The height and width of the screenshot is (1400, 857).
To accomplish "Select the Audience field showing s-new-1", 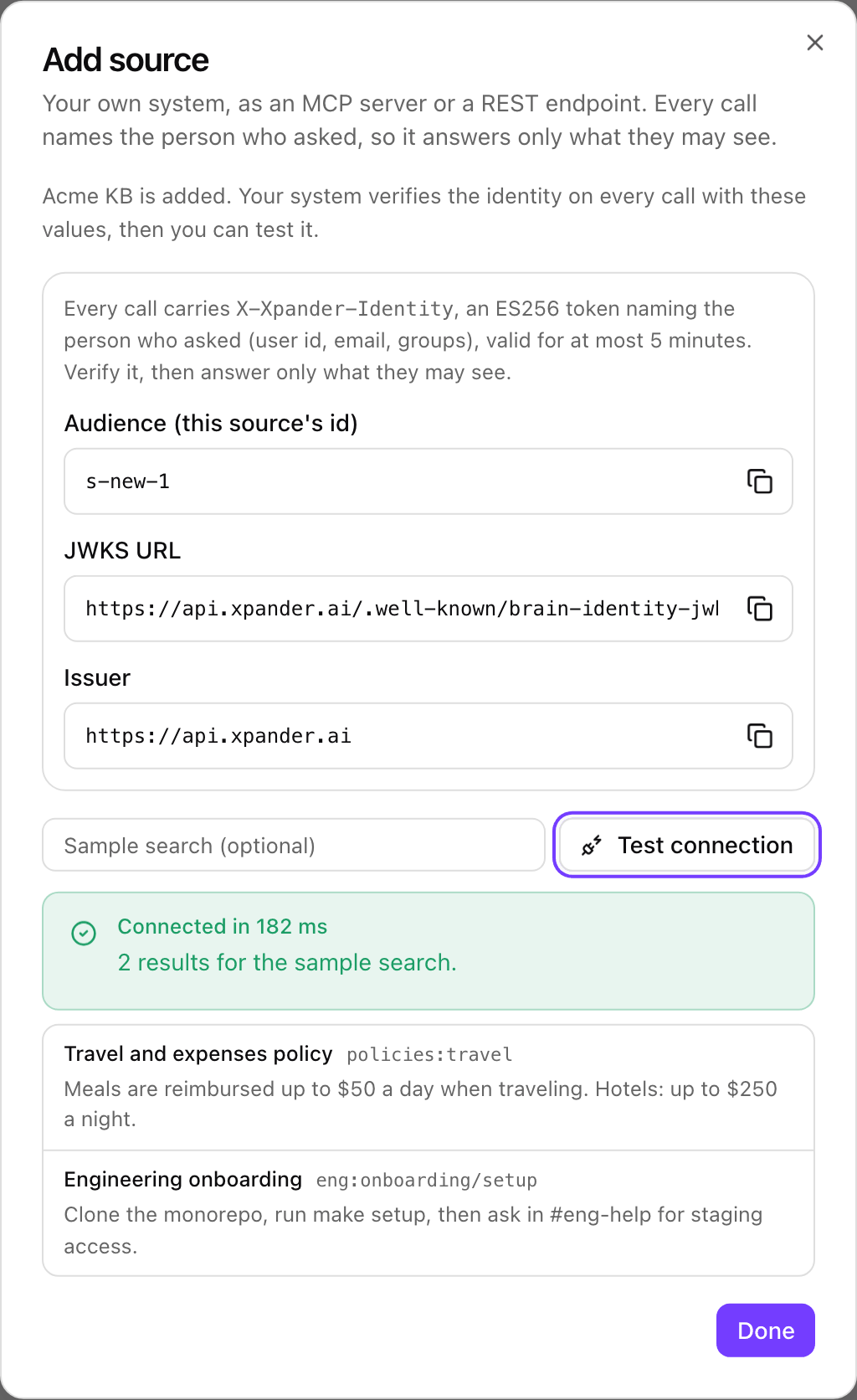I will pyautogui.click(x=428, y=481).
